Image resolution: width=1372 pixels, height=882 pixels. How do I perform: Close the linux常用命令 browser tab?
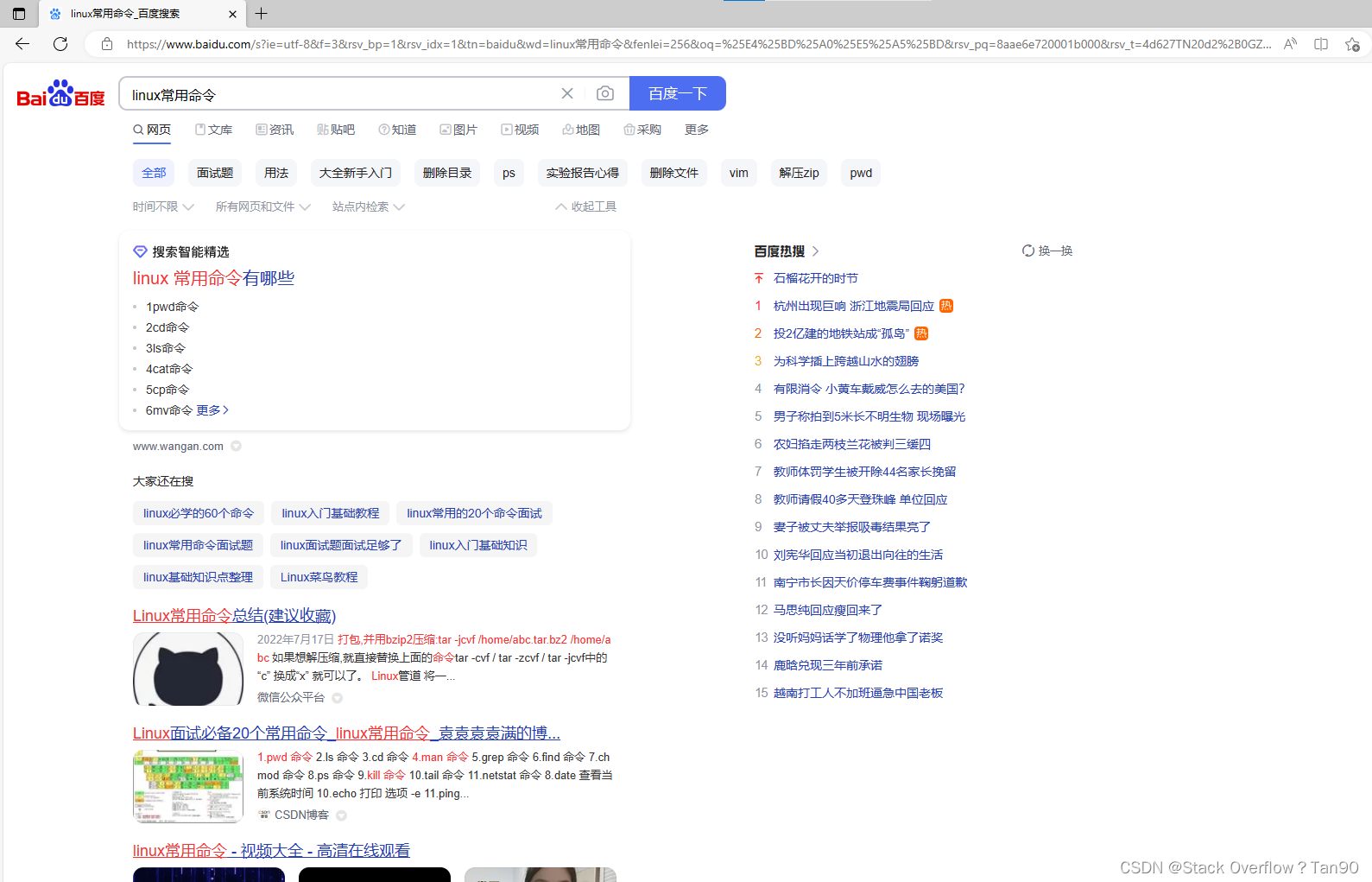[232, 14]
